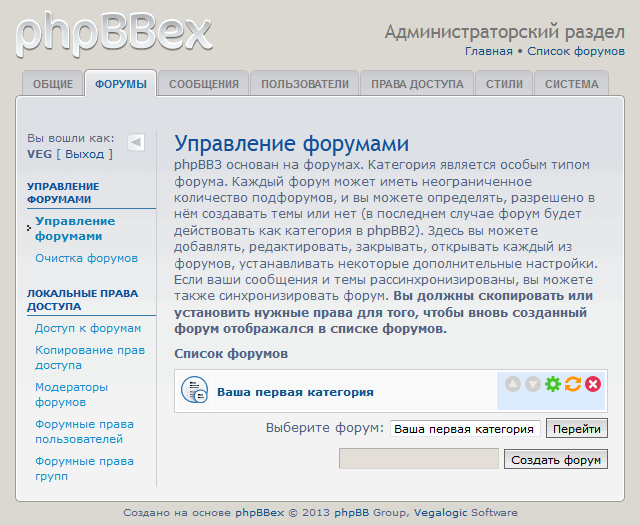Image resolution: width=640 pixels, height=525 pixels.
Task: Click the new forum name input field
Action: click(418, 459)
